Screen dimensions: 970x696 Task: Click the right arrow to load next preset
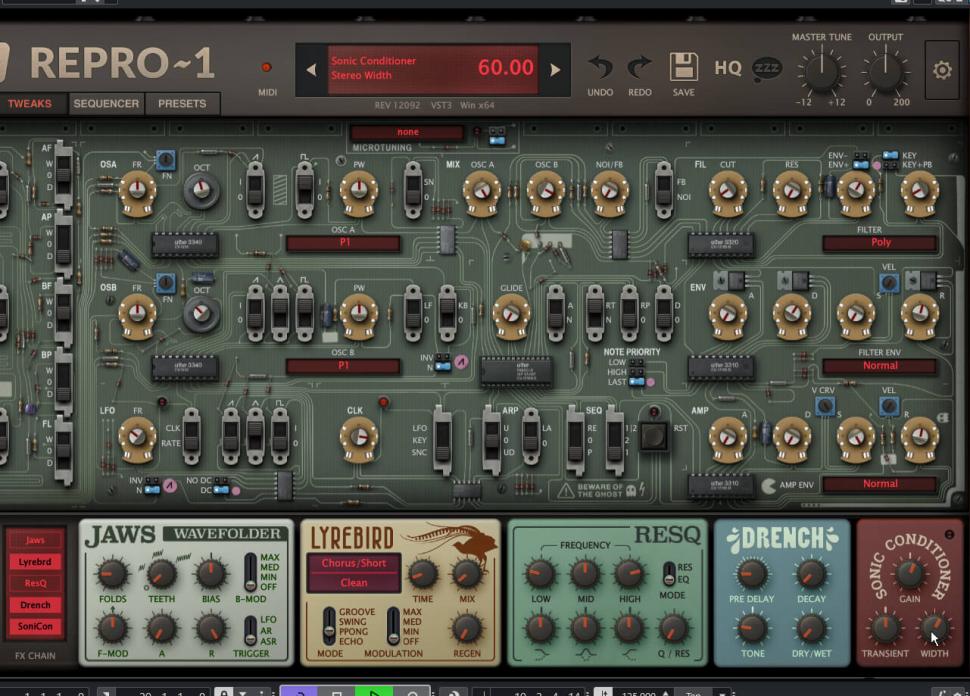[x=556, y=68]
